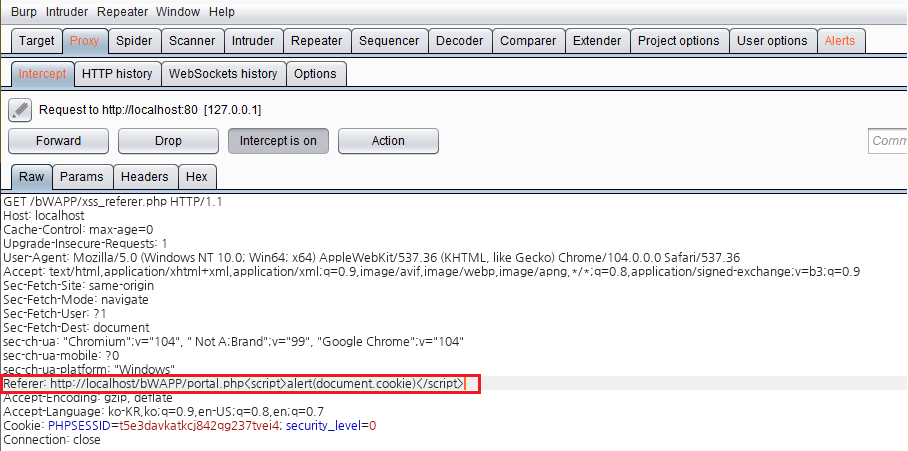Click the sec-ch-ua Chromium header line
This screenshot has height=451, width=908.
pyautogui.click(x=234, y=342)
